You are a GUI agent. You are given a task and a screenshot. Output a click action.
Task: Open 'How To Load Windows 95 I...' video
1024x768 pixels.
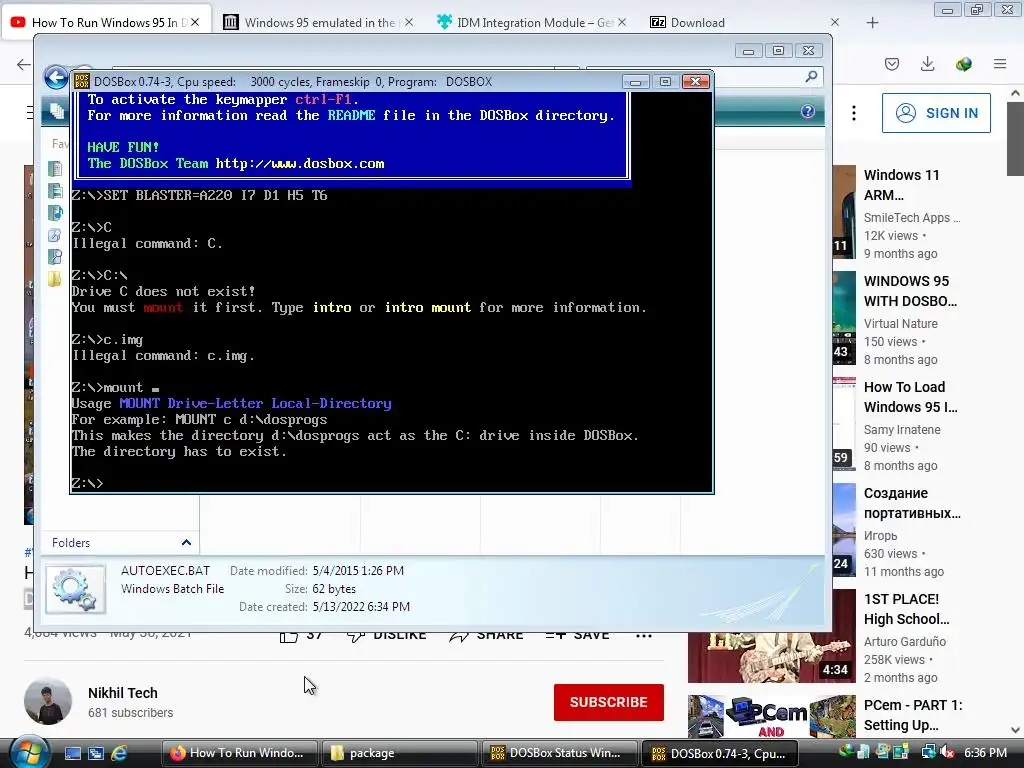pyautogui.click(x=910, y=397)
